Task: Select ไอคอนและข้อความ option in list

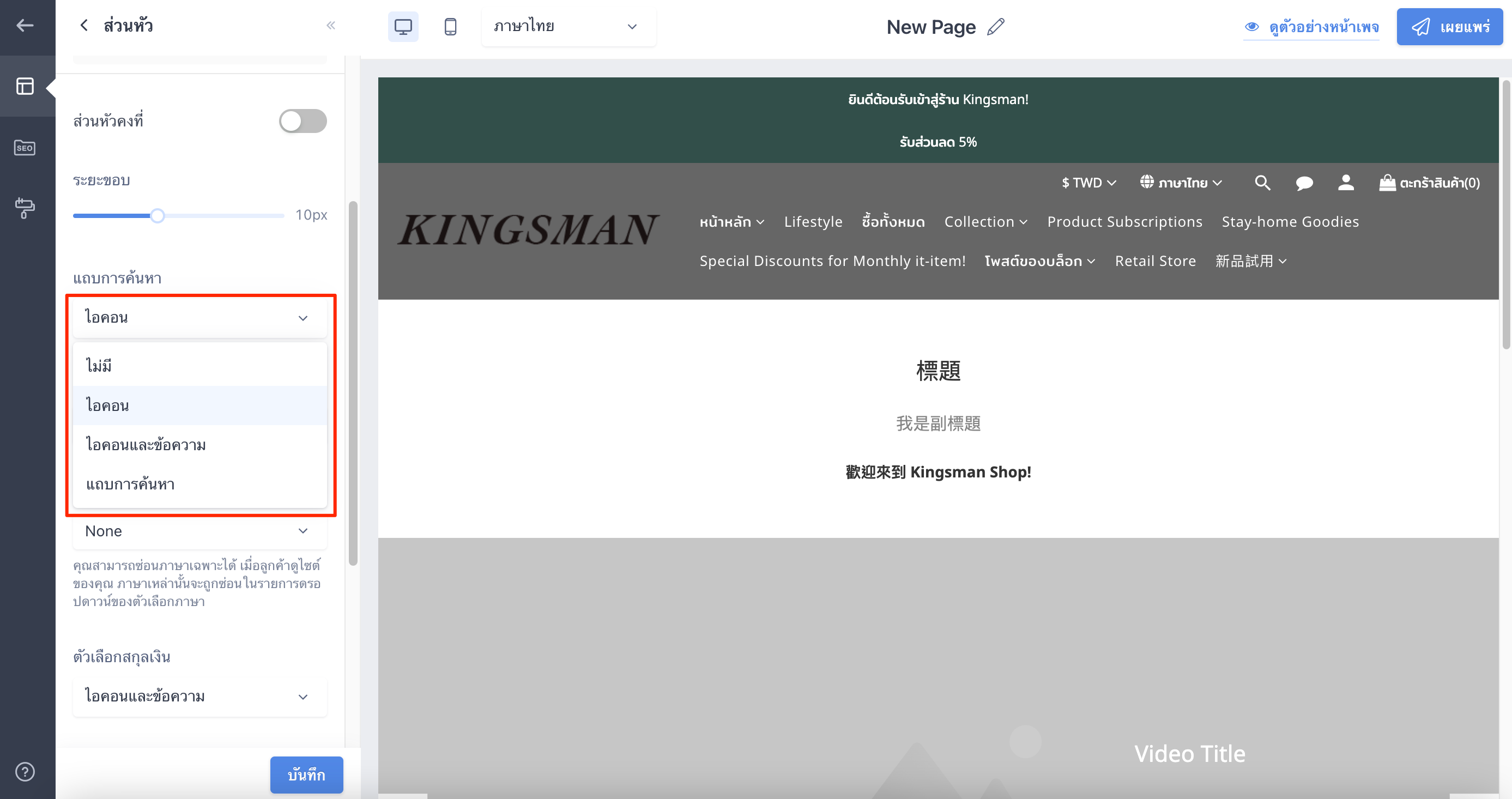Action: pos(199,445)
